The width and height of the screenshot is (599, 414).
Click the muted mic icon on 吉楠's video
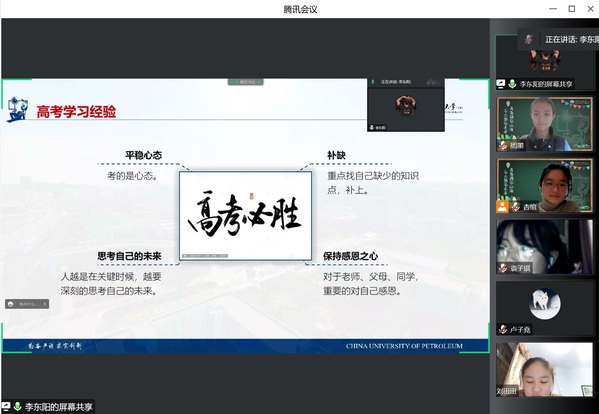tap(515, 207)
